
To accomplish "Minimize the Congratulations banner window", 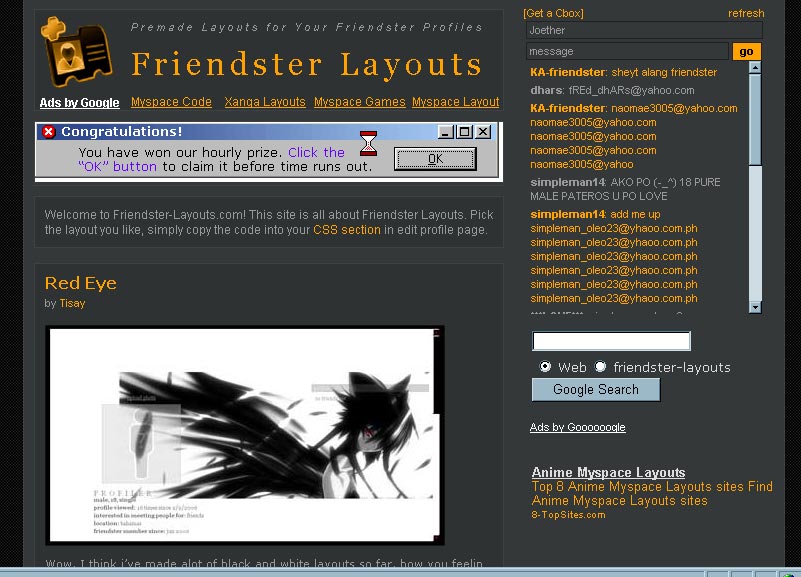I will pyautogui.click(x=446, y=132).
